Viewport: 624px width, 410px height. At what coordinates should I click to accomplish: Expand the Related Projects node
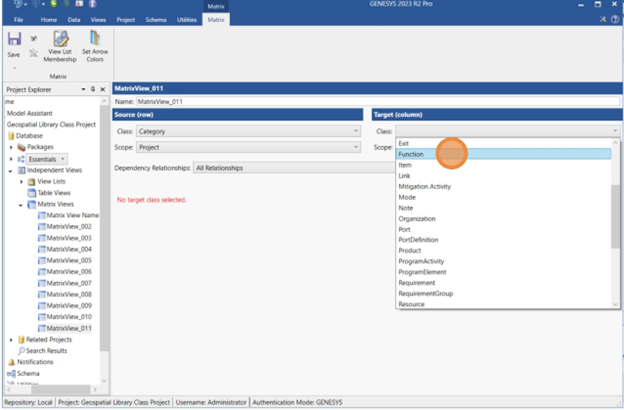11,340
